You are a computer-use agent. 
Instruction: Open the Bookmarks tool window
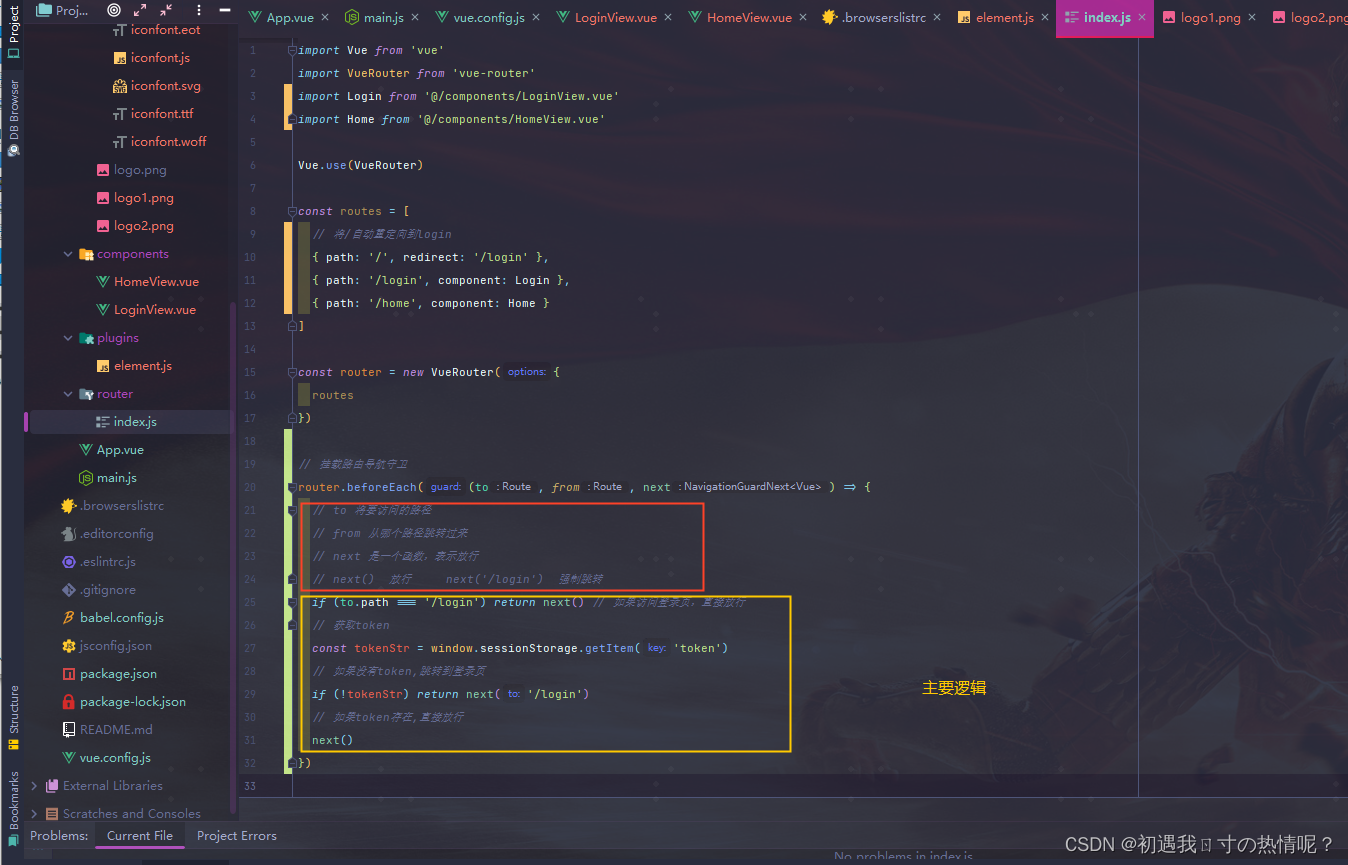tap(13, 808)
